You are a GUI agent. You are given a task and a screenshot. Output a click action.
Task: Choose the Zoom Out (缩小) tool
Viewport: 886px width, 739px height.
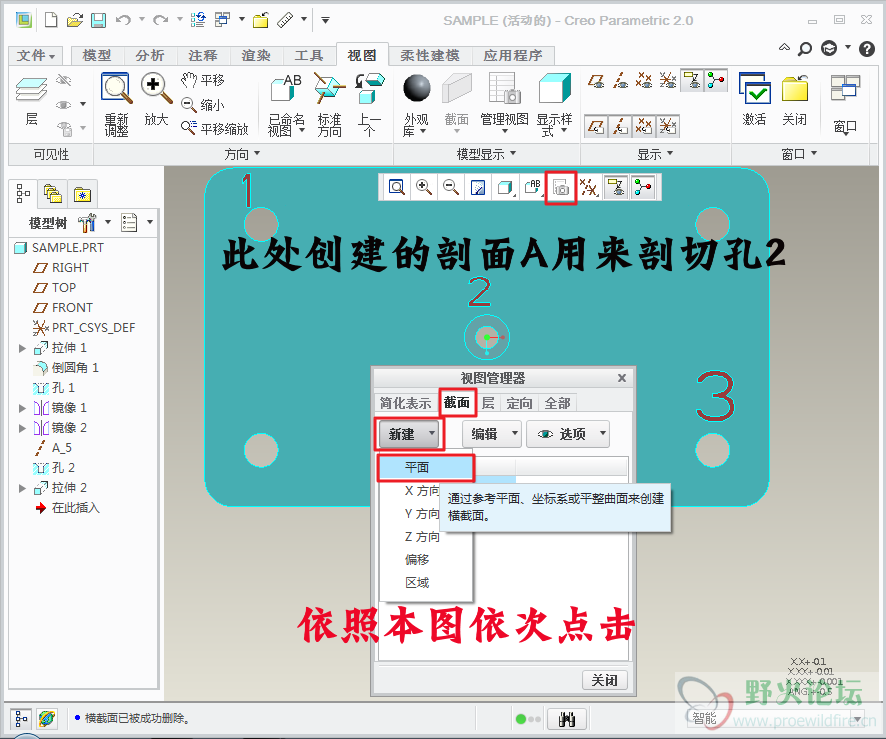point(202,105)
